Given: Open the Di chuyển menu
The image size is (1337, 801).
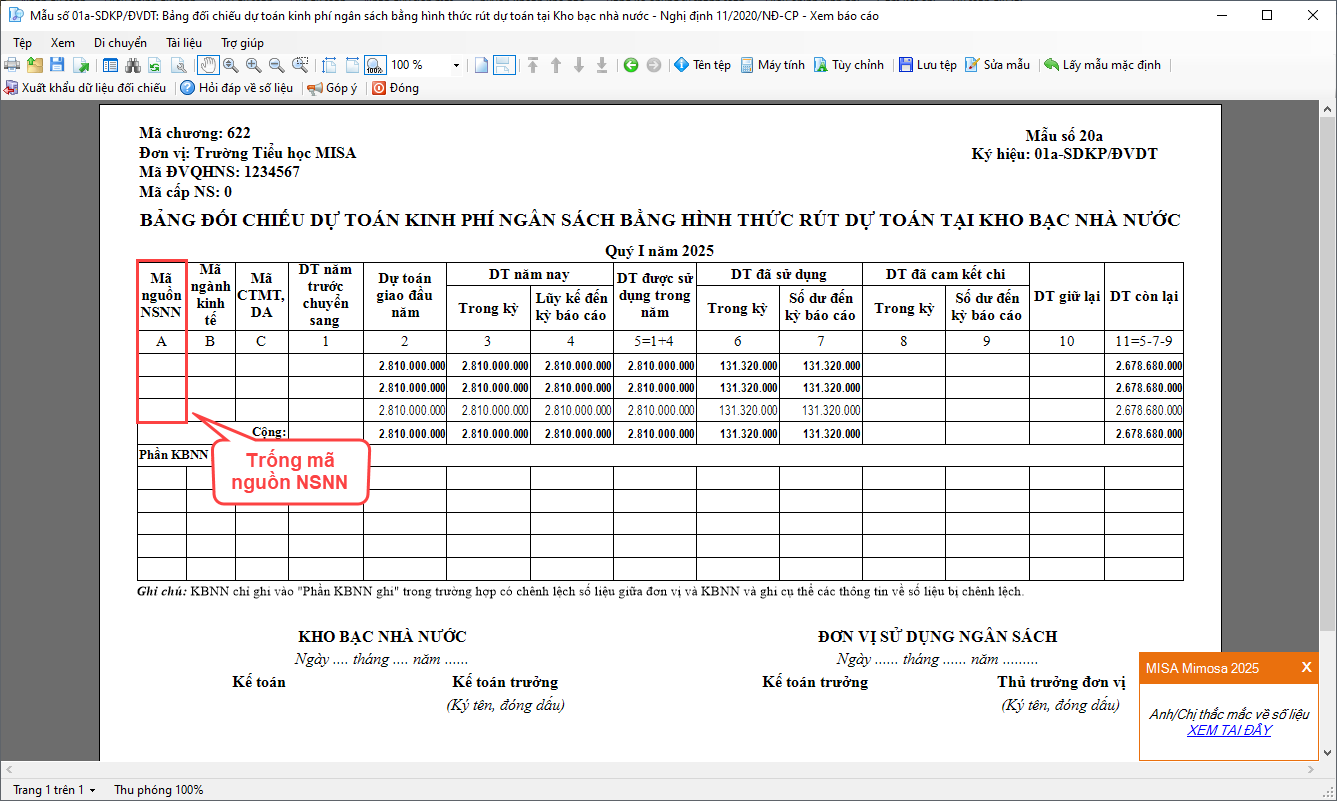Looking at the screenshot, I should 120,43.
